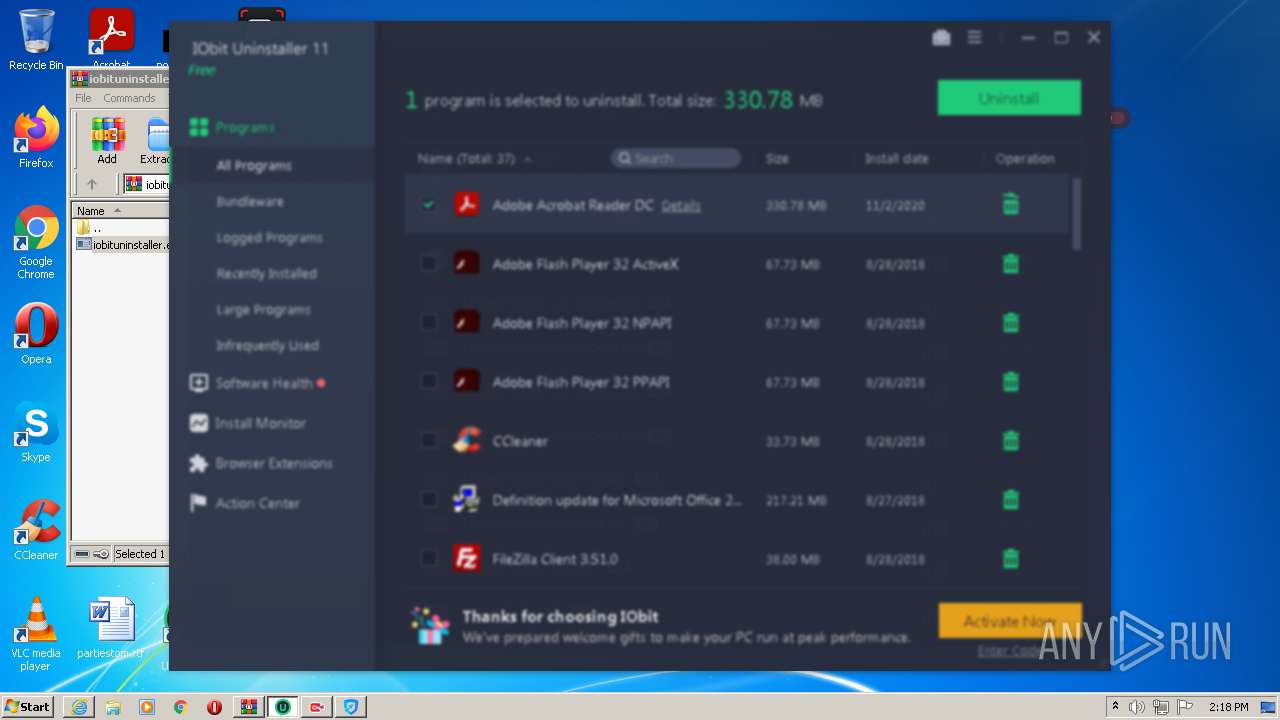
Task: Select Recently Installed in sidebar
Action: coord(266,274)
